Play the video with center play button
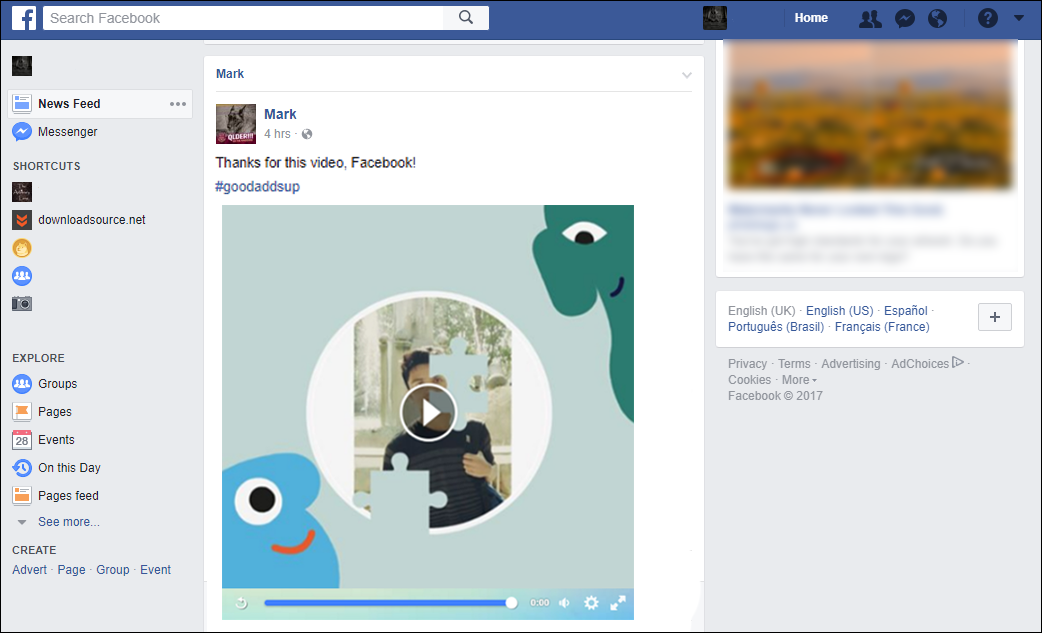This screenshot has height=633, width=1042. click(429, 412)
